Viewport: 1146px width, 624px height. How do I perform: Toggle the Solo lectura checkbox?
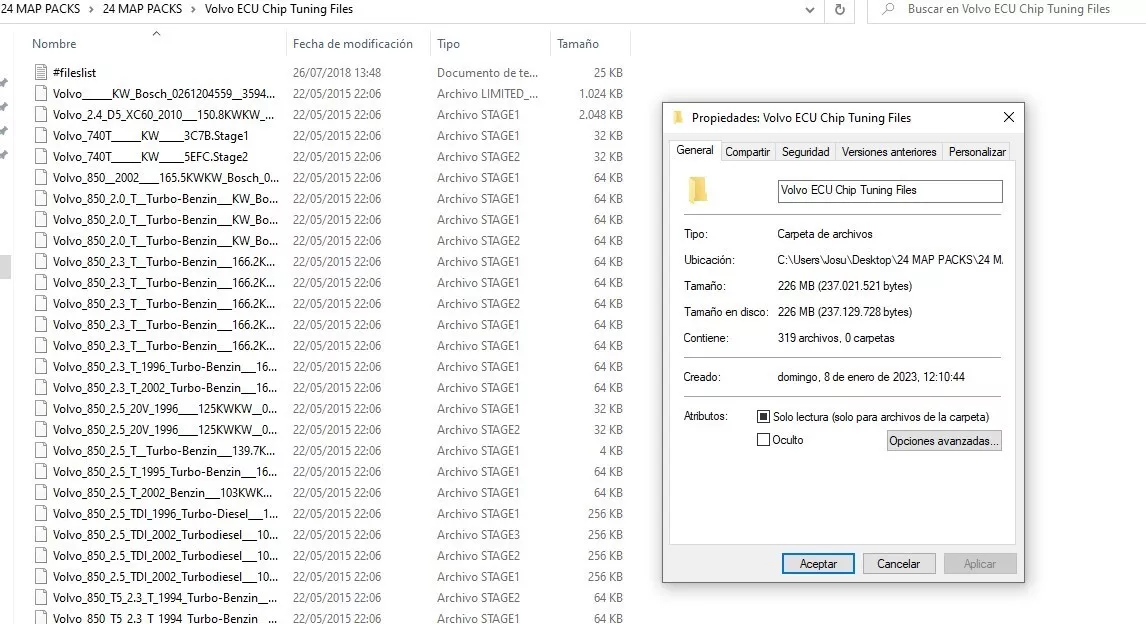(763, 416)
